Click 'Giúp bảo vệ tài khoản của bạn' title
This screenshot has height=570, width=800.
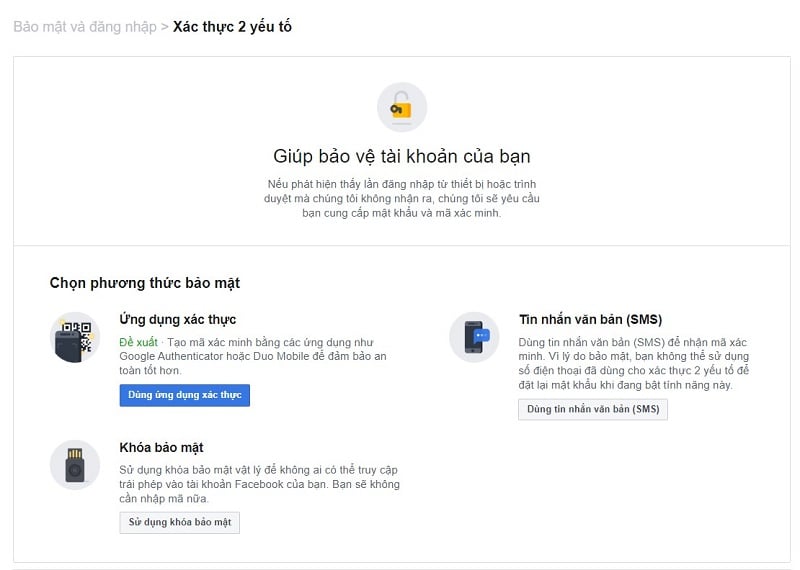402,156
